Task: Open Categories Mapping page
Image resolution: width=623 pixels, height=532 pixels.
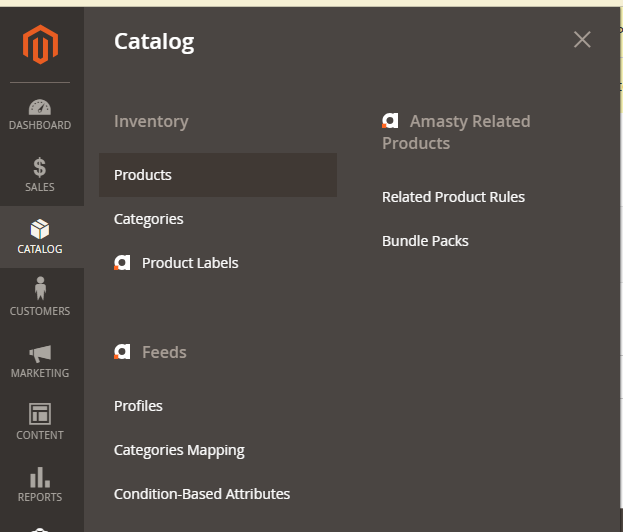Action: point(179,450)
